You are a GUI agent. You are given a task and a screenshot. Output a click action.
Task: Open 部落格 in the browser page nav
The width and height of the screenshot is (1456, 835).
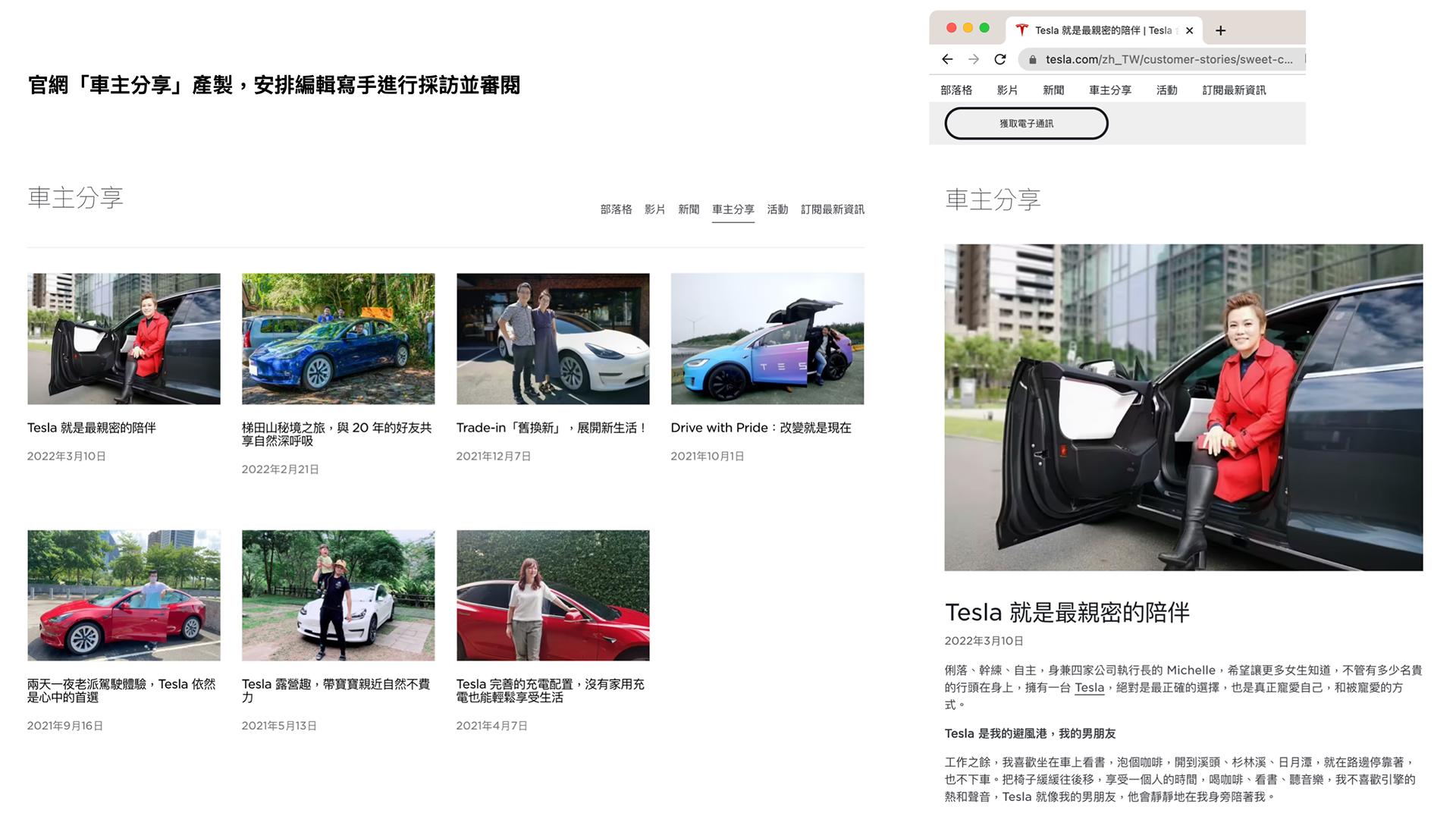pyautogui.click(x=956, y=90)
